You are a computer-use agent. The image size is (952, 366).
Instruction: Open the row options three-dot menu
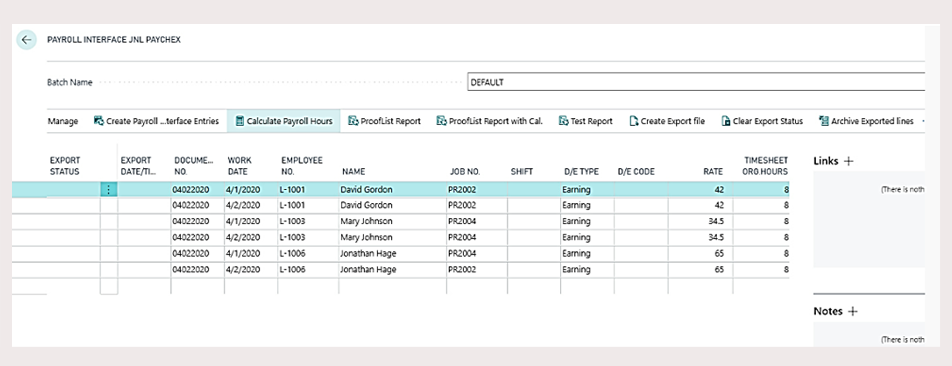pyautogui.click(x=109, y=190)
